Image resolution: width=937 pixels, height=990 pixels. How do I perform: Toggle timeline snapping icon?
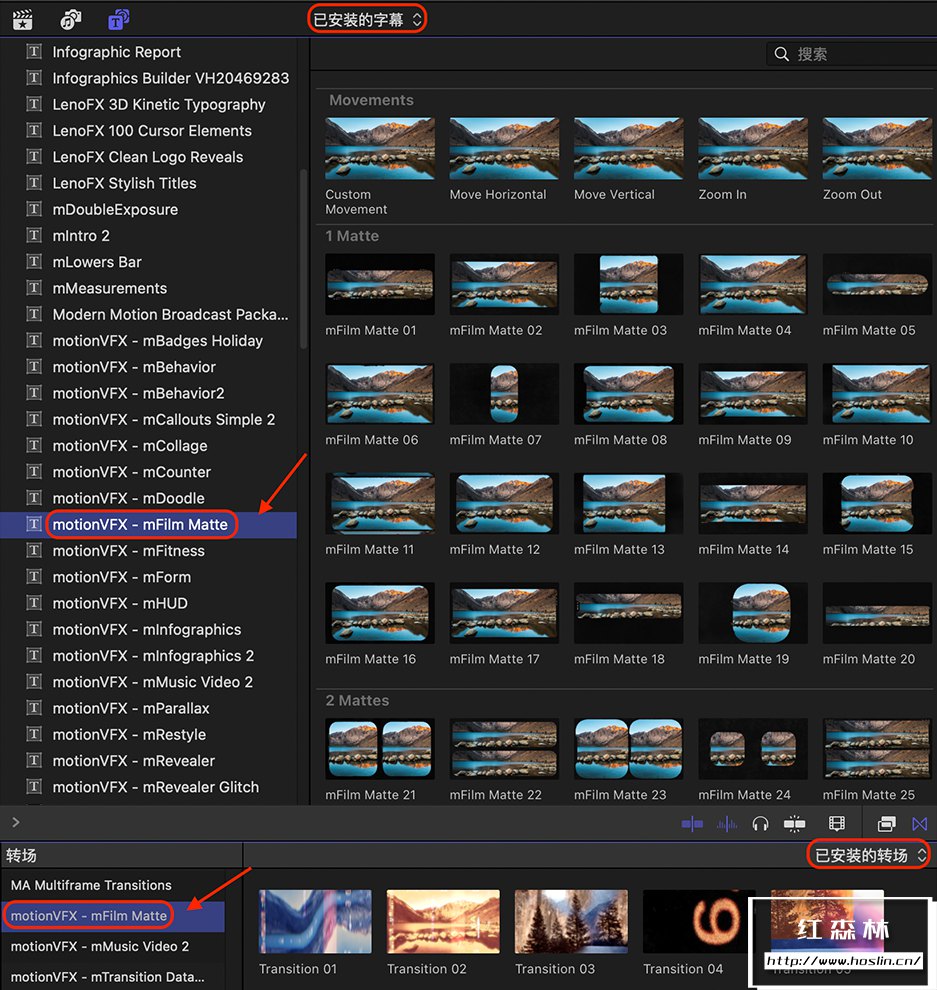[794, 823]
